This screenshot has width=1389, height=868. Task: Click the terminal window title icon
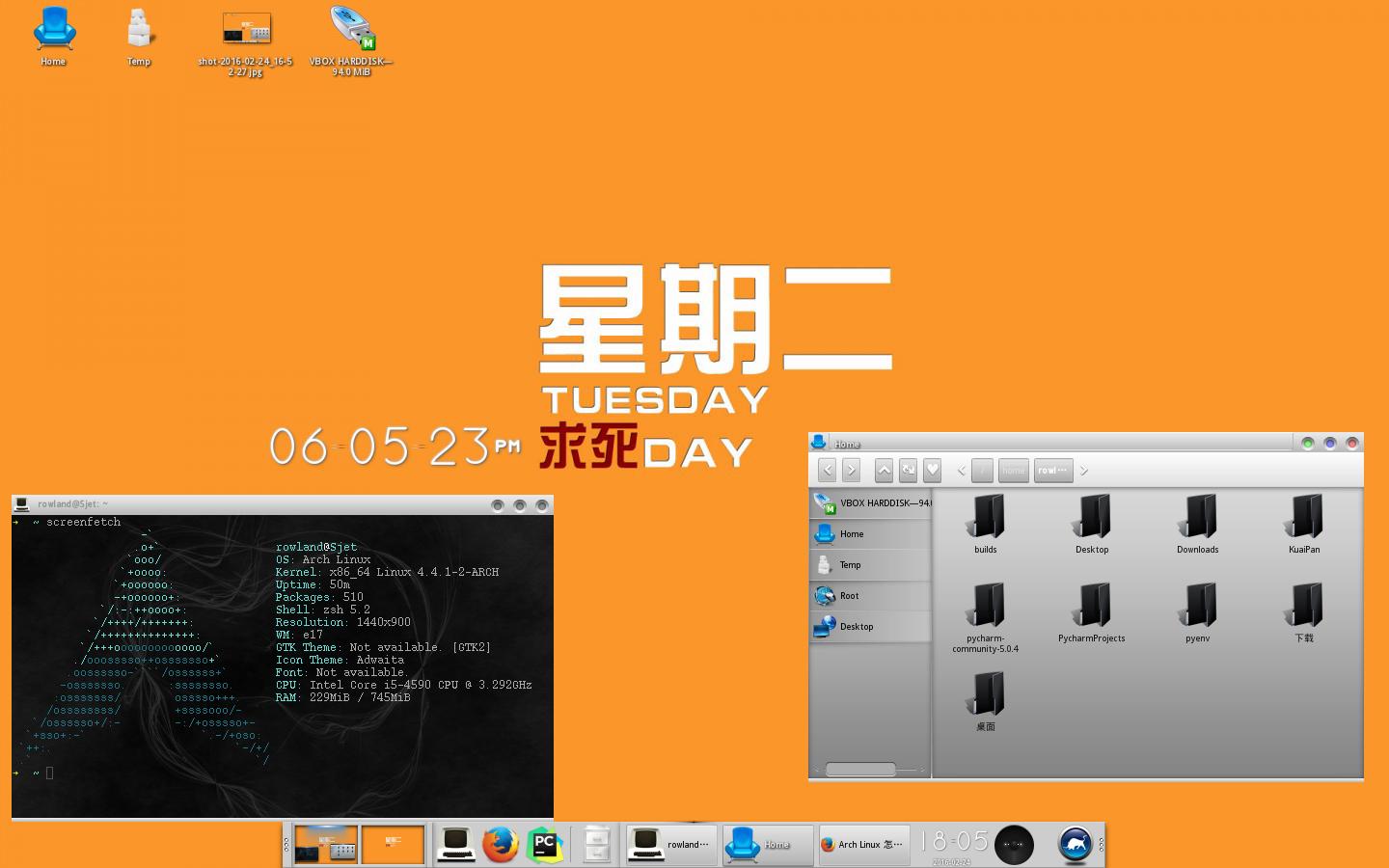[21, 503]
